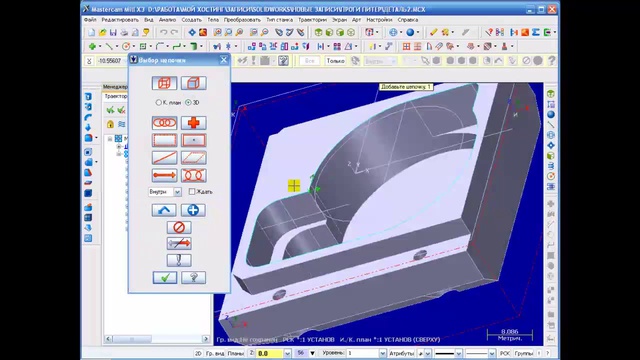The image size is (640, 360).
Task: Open the Z depth dropdown arrow
Action: click(287, 353)
